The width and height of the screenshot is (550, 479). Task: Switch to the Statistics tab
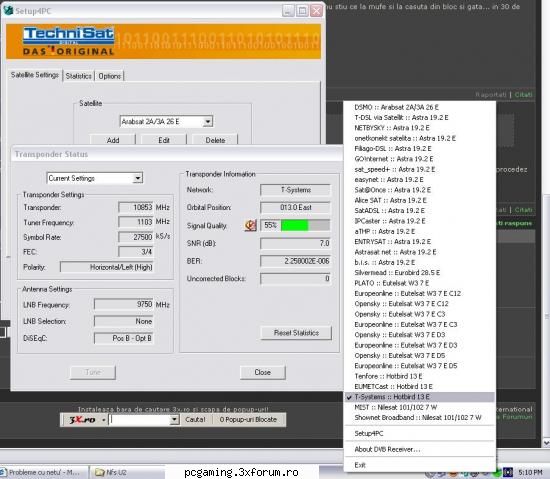click(78, 76)
